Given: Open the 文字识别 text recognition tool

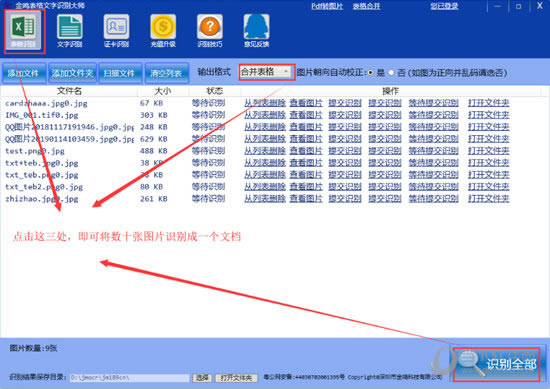Looking at the screenshot, I should click(x=70, y=31).
